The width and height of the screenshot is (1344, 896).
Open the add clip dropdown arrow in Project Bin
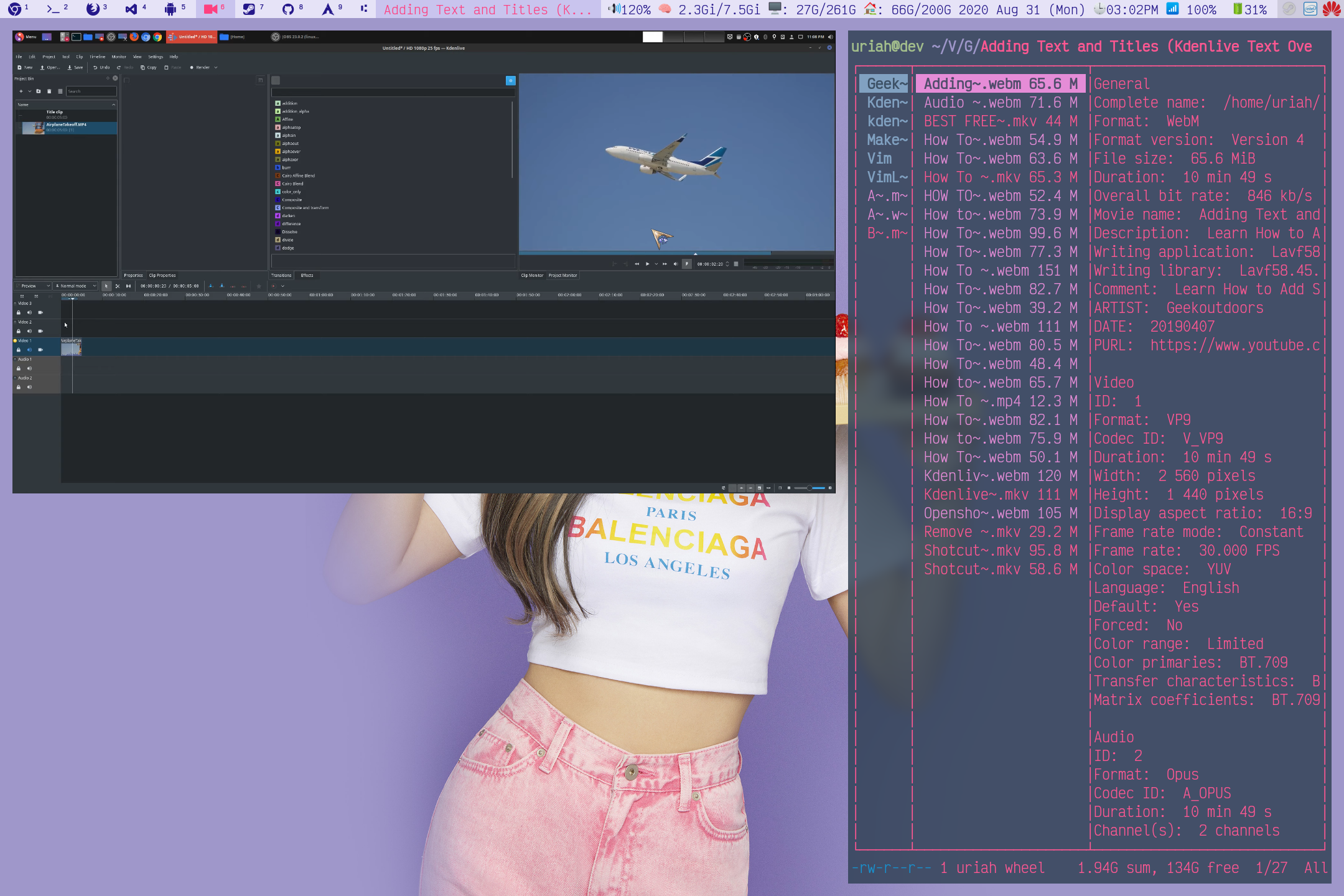point(29,91)
